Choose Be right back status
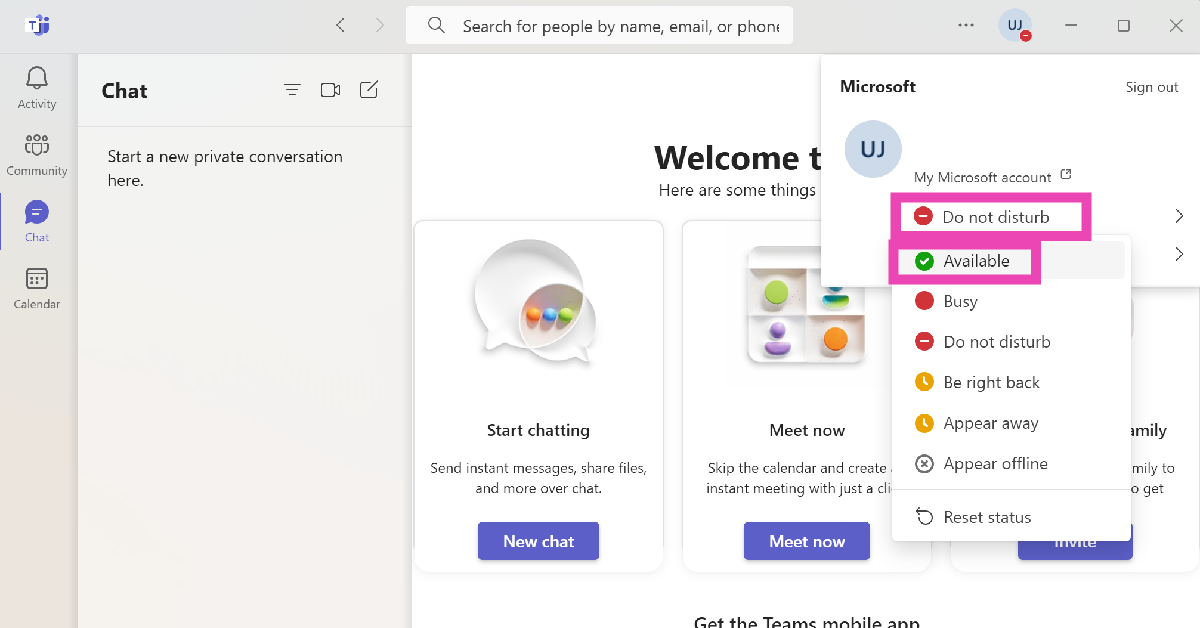The image size is (1200, 628). pyautogui.click(x=990, y=382)
